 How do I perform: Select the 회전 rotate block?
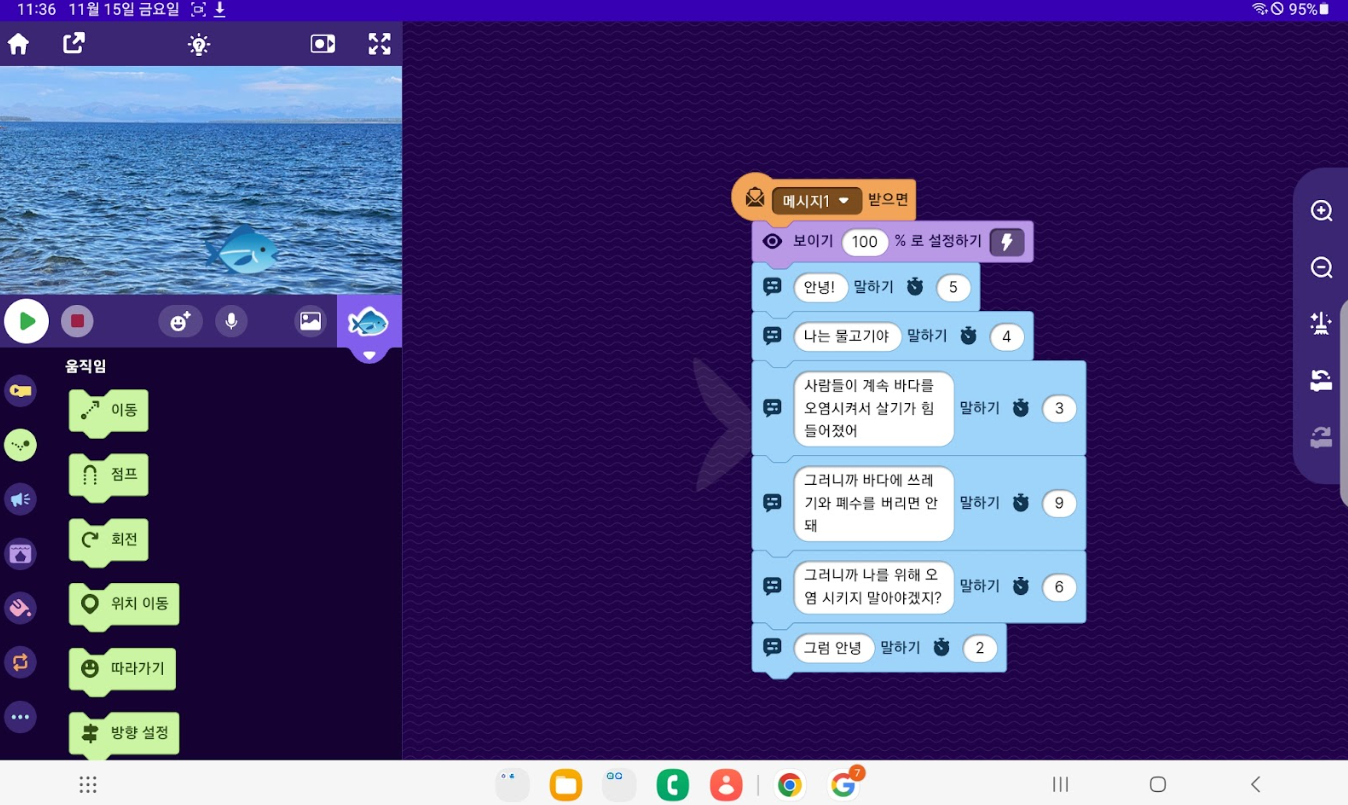tap(108, 540)
